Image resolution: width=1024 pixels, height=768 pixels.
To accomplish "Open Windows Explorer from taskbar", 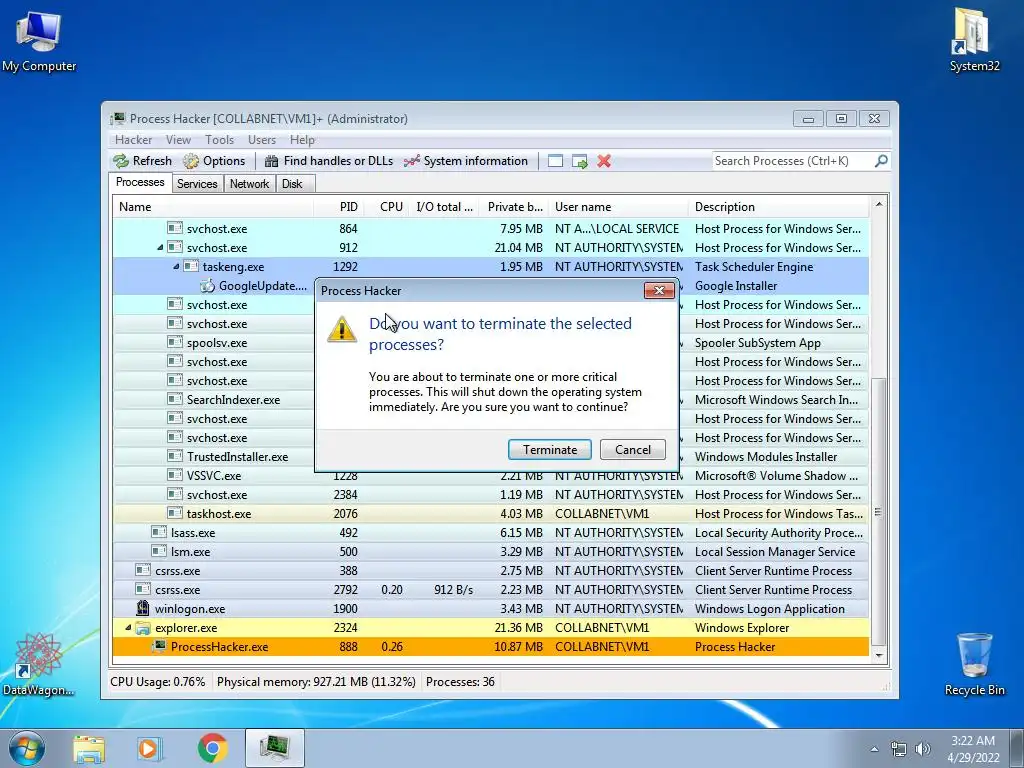I will (89, 749).
